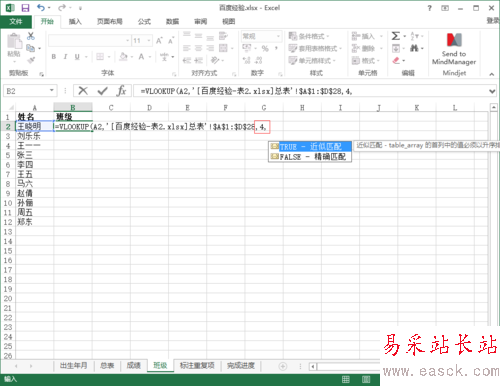
Task: Decrease font size with small A icon
Action: coord(171,41)
